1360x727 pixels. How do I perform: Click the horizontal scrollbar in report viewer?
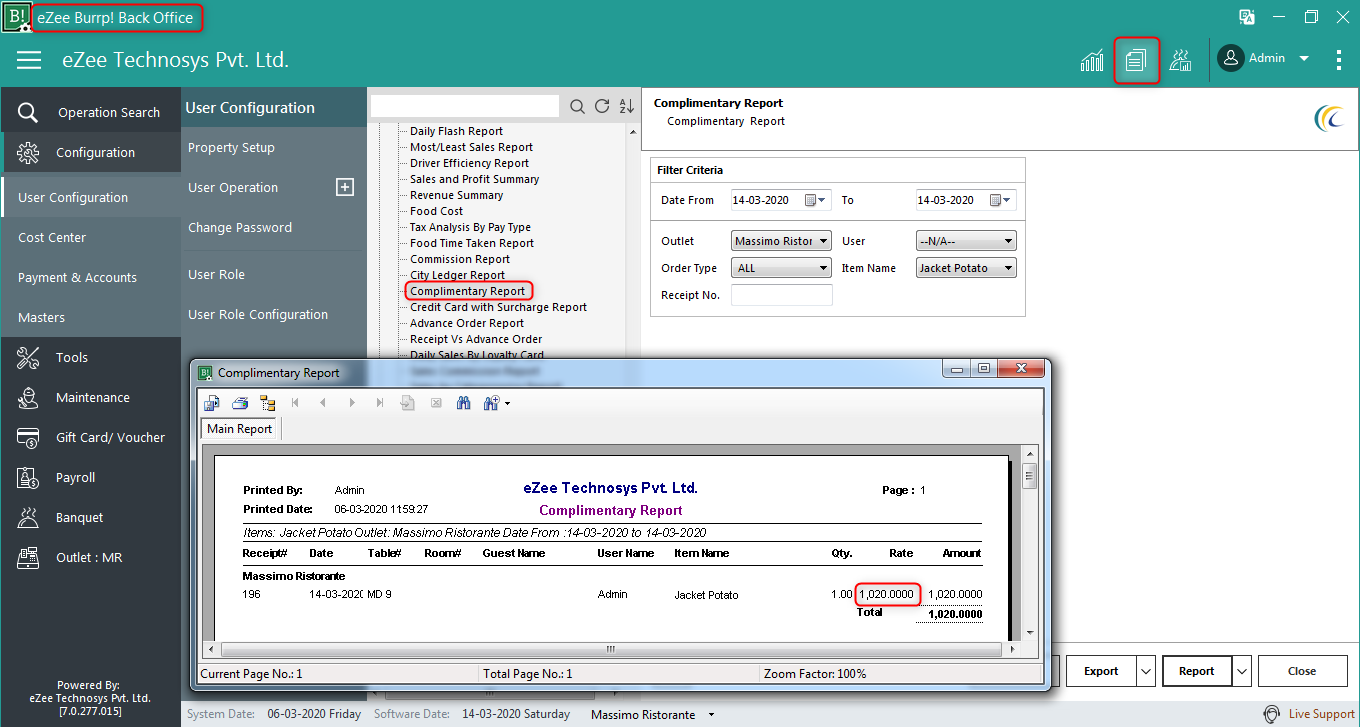(x=610, y=649)
